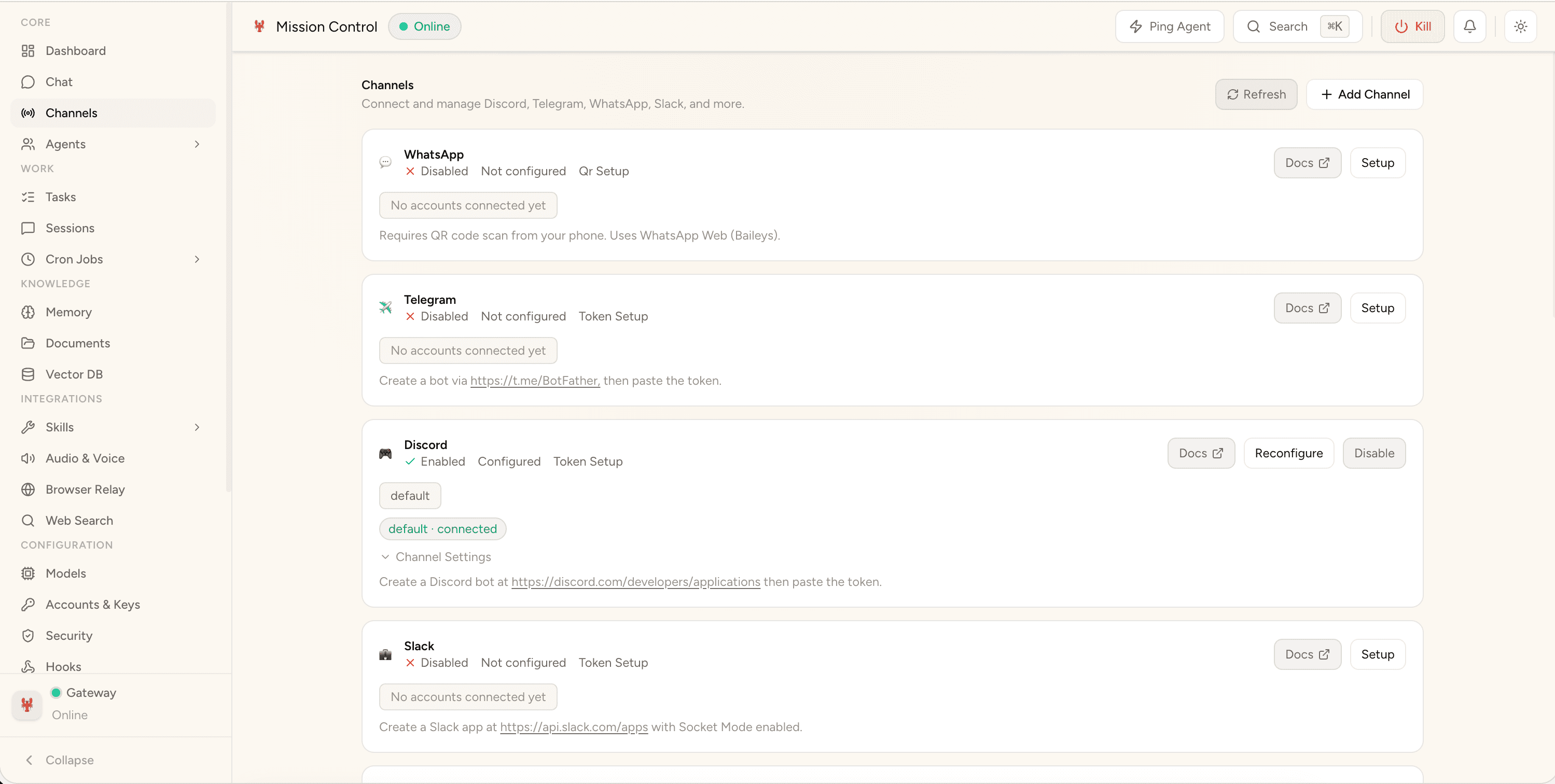
Task: Disable the Discord channel
Action: 1374,453
